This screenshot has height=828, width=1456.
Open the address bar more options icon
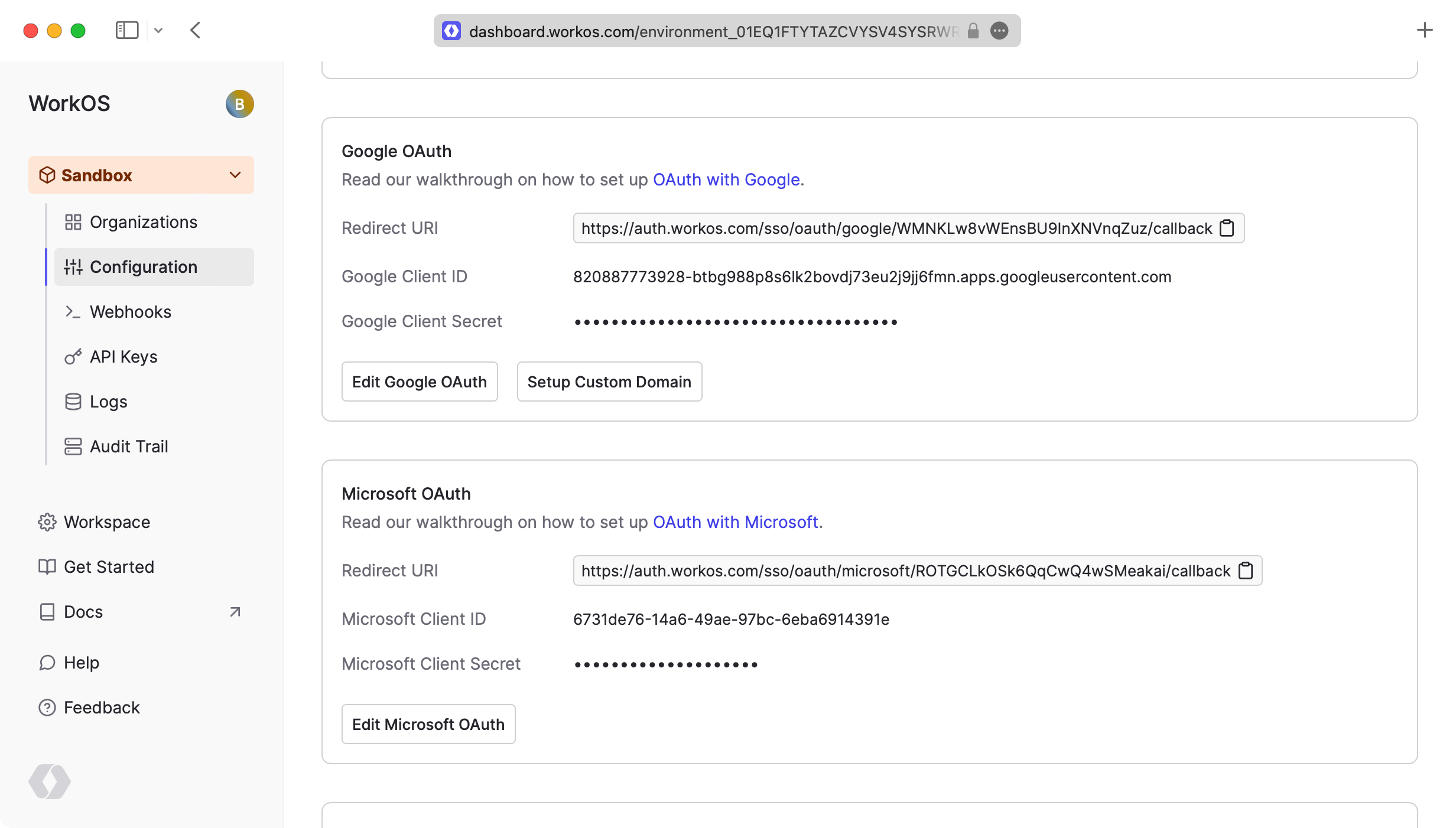coord(999,31)
